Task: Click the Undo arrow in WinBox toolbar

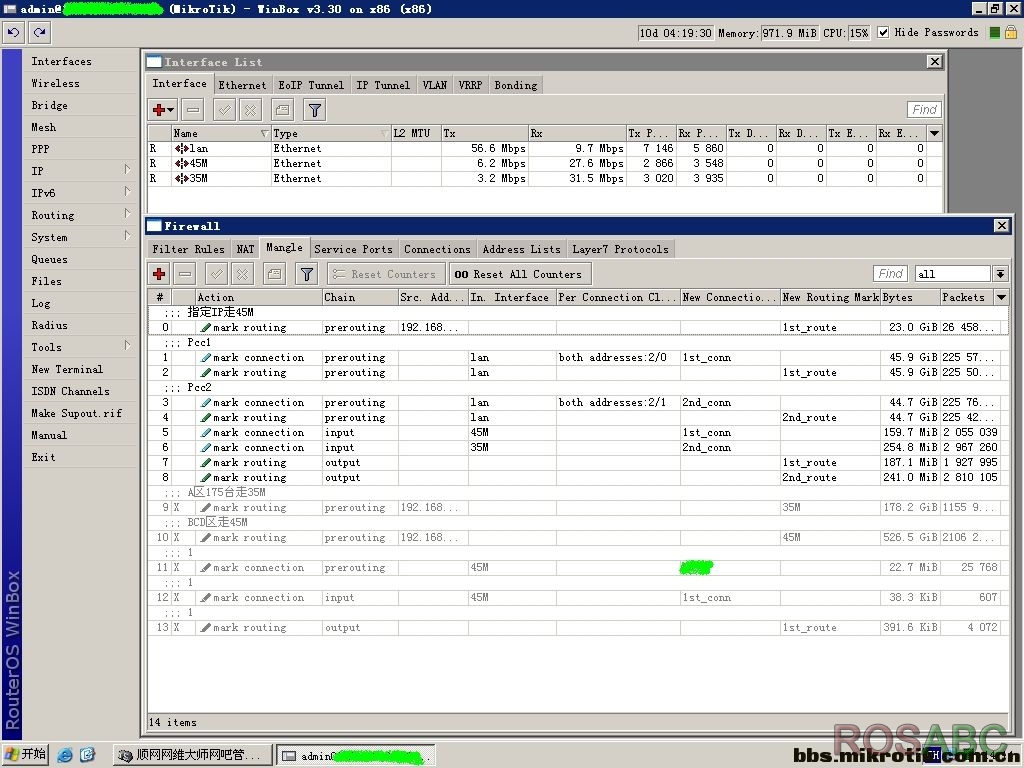Action: (x=14, y=32)
